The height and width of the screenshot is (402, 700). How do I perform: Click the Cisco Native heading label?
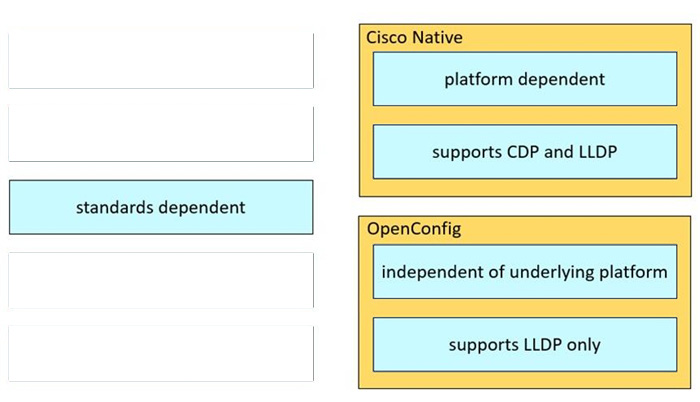tap(414, 37)
